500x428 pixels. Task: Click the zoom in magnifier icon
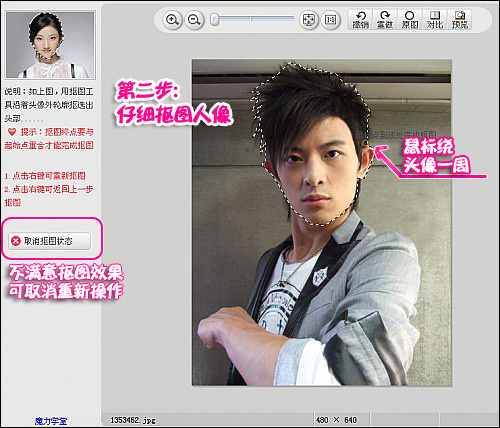click(172, 20)
